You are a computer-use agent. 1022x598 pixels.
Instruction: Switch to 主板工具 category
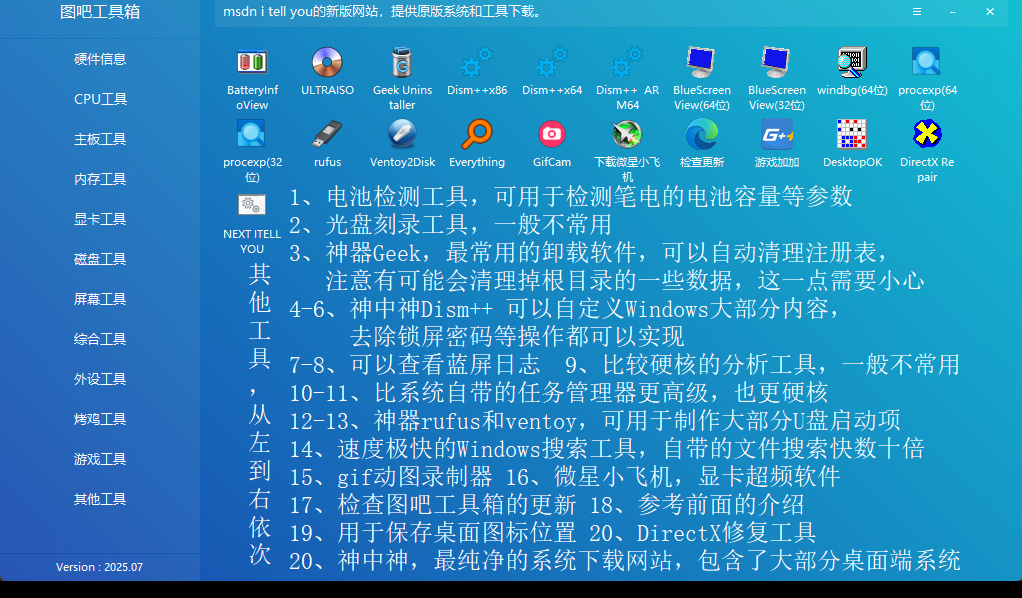[x=100, y=139]
